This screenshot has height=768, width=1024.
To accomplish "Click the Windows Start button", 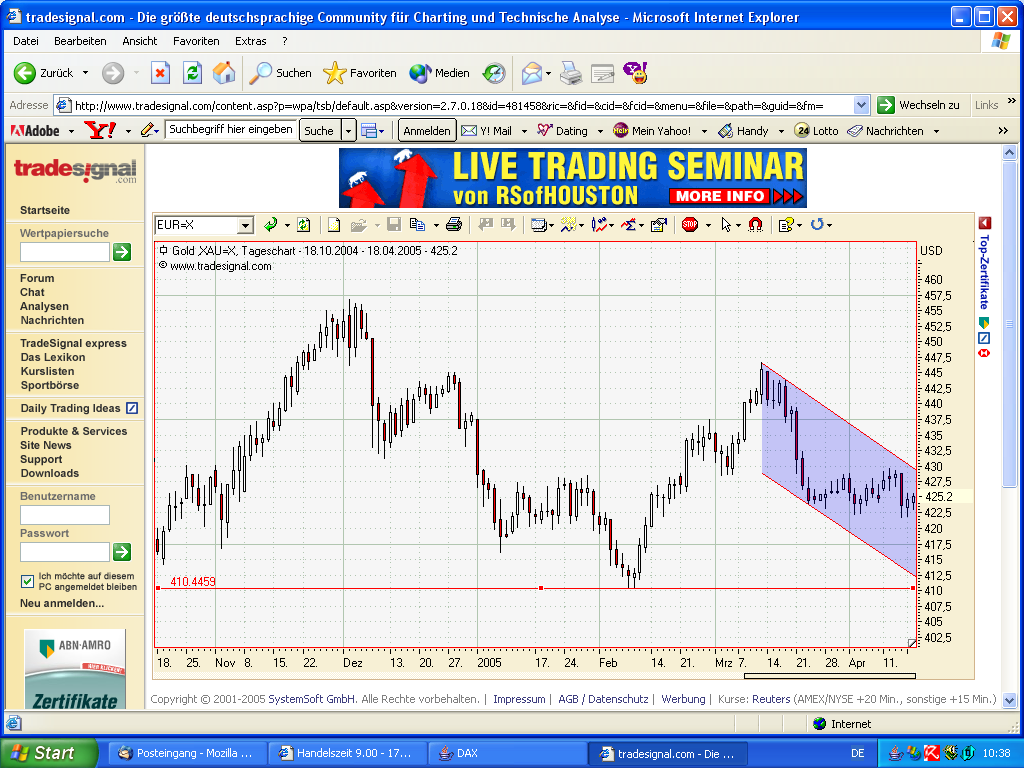I will pos(48,753).
